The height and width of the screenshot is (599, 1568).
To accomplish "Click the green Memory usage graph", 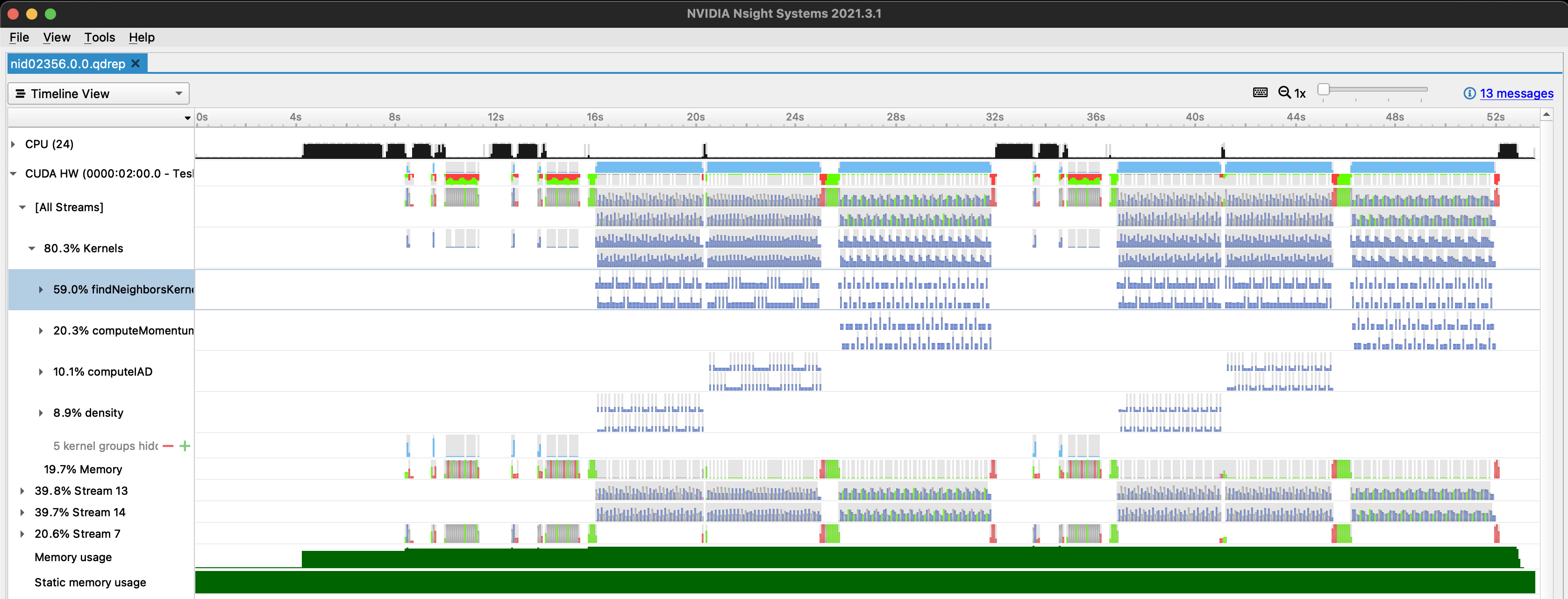I will [911, 557].
